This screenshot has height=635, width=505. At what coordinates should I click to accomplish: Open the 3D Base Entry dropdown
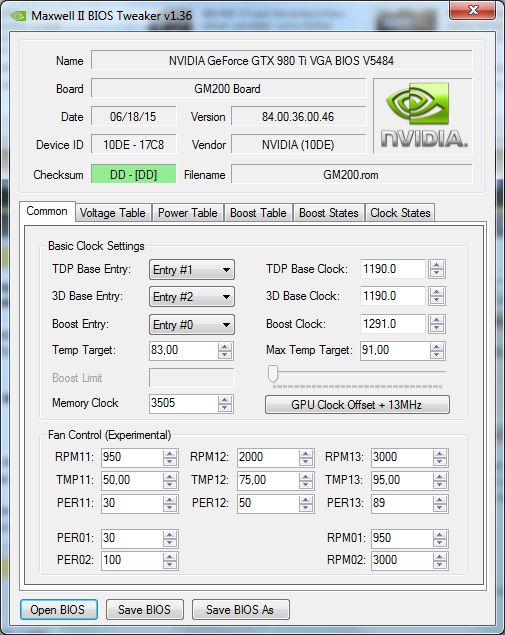[192, 297]
